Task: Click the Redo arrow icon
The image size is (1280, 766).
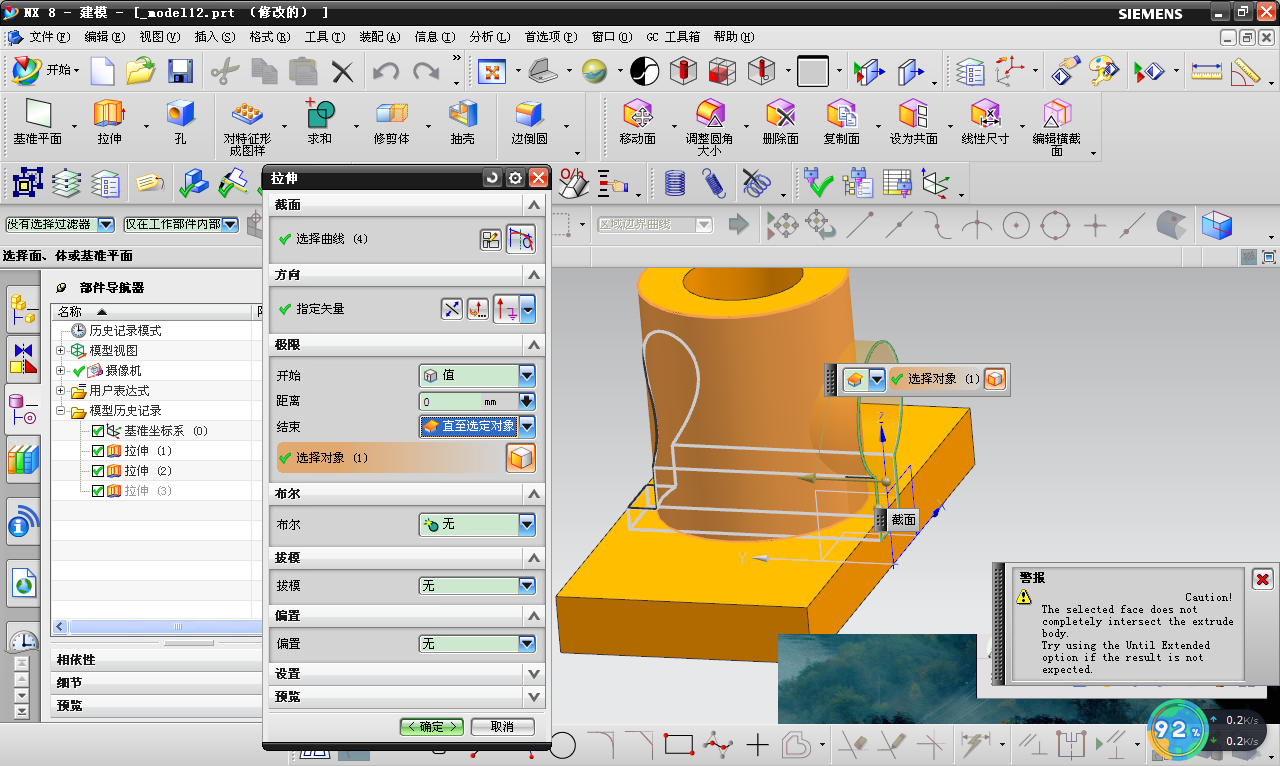Action: click(x=426, y=71)
